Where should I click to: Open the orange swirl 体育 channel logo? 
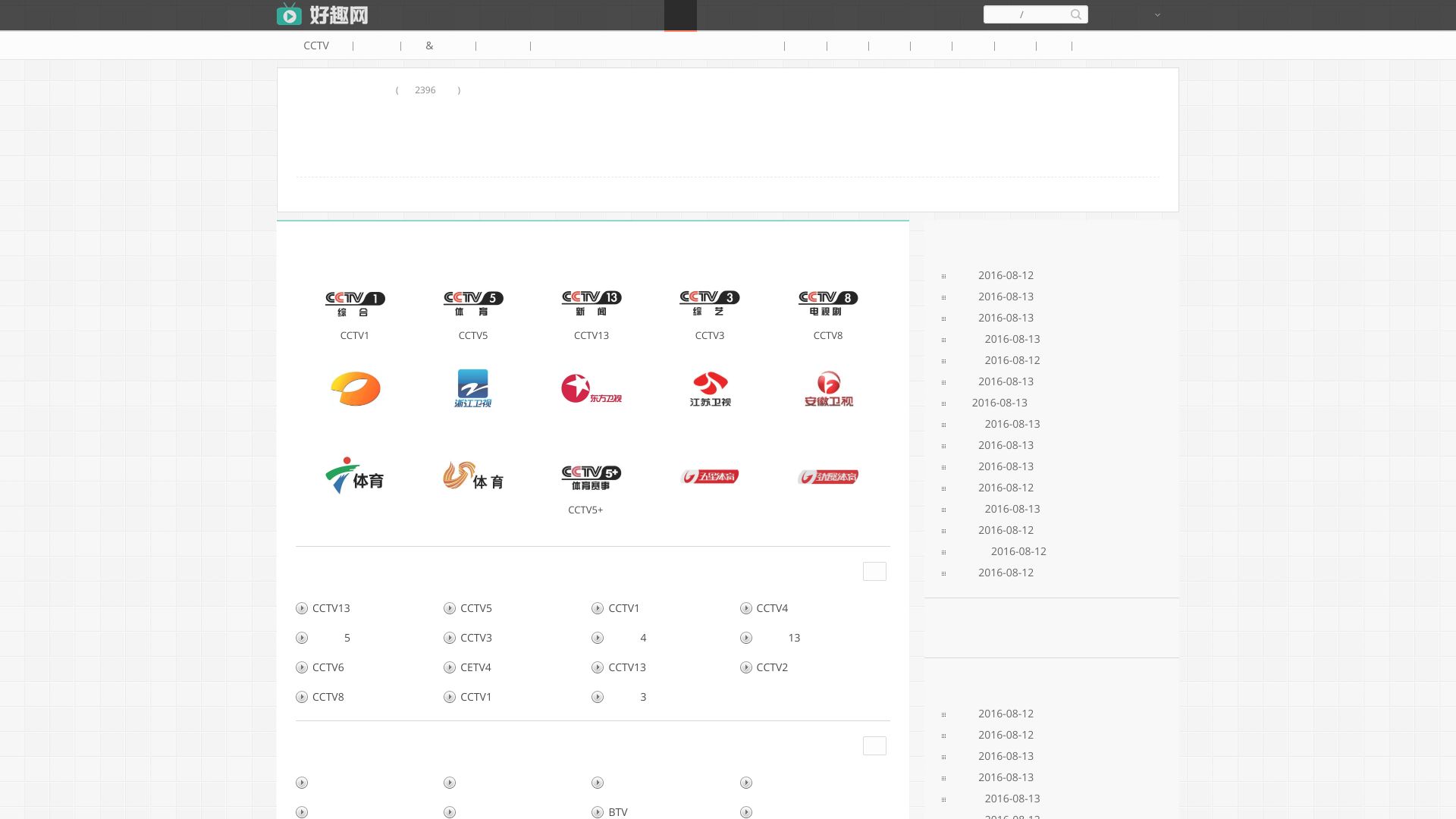(x=473, y=475)
